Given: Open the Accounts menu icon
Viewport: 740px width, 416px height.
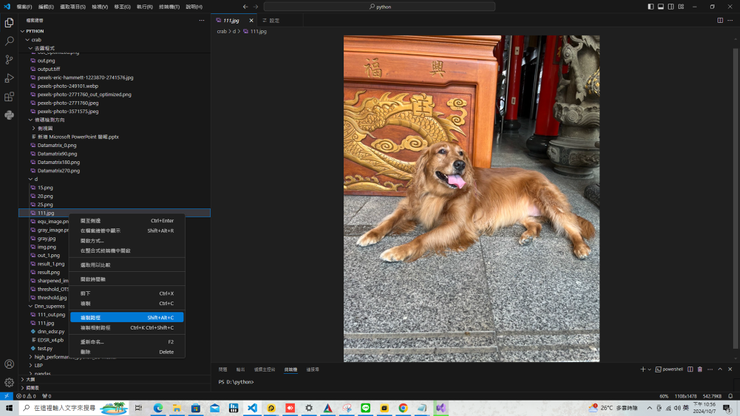Looking at the screenshot, I should point(9,364).
